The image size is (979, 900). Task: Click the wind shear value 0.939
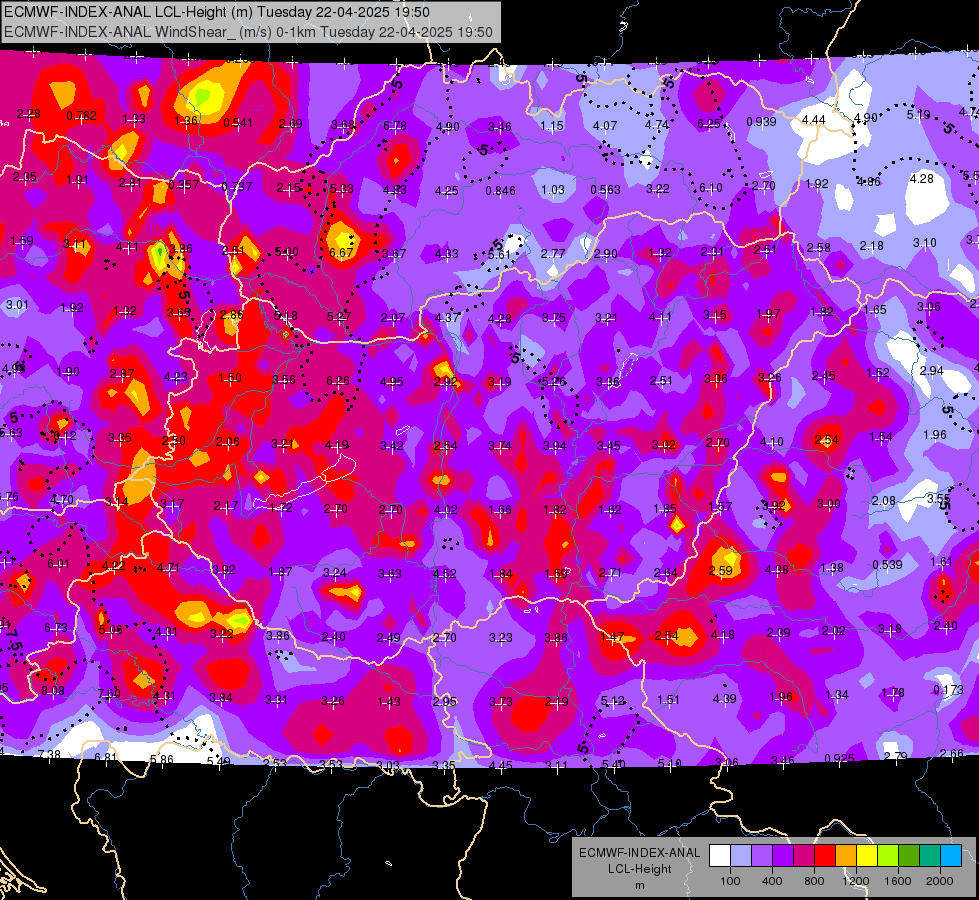(761, 122)
